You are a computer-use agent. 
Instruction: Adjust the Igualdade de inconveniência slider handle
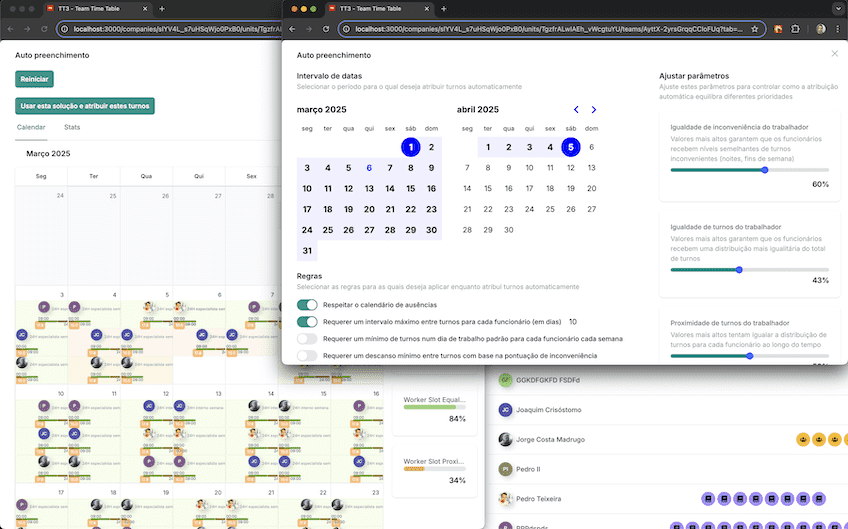click(x=765, y=170)
